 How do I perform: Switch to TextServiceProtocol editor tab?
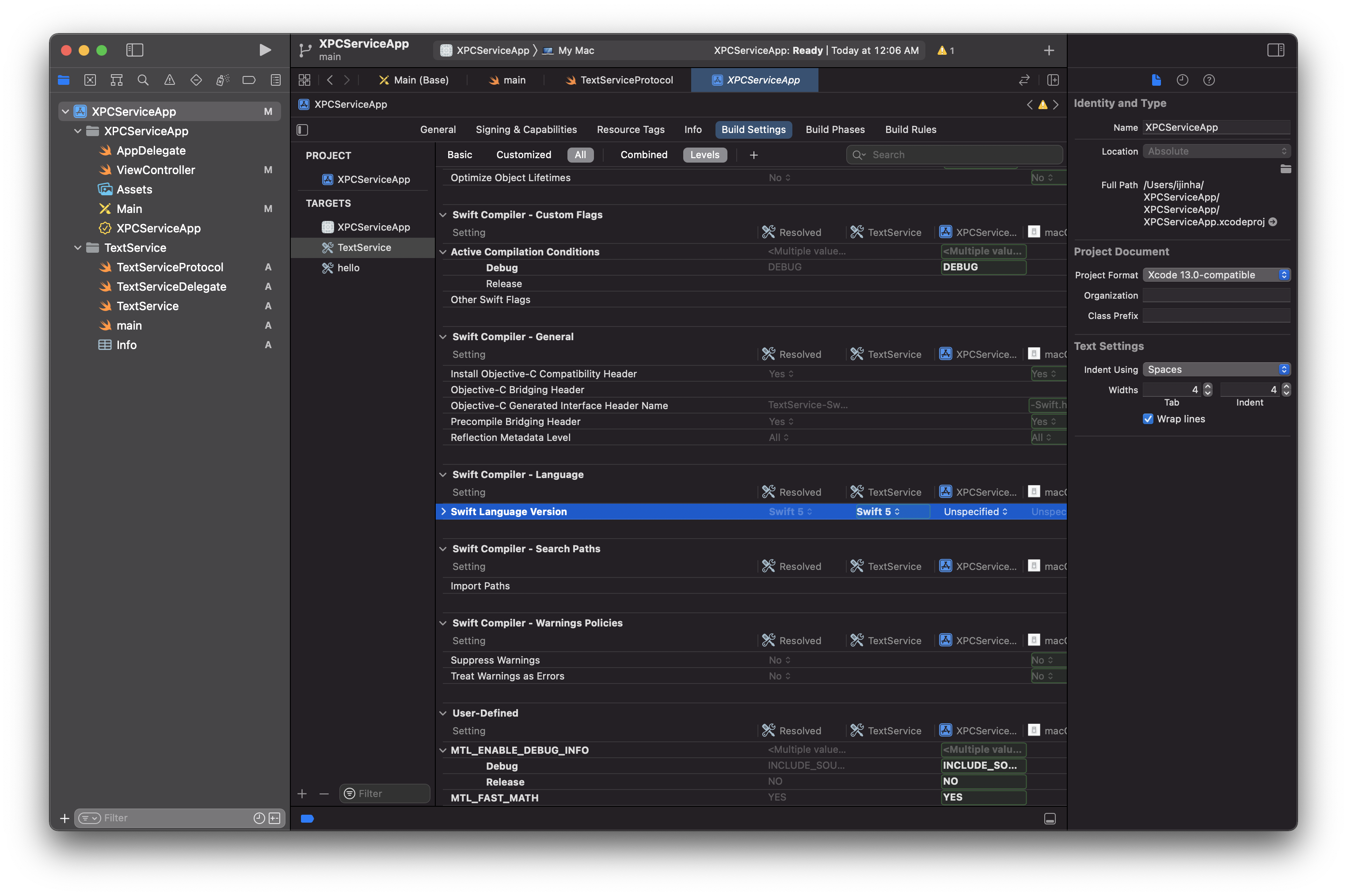(619, 80)
